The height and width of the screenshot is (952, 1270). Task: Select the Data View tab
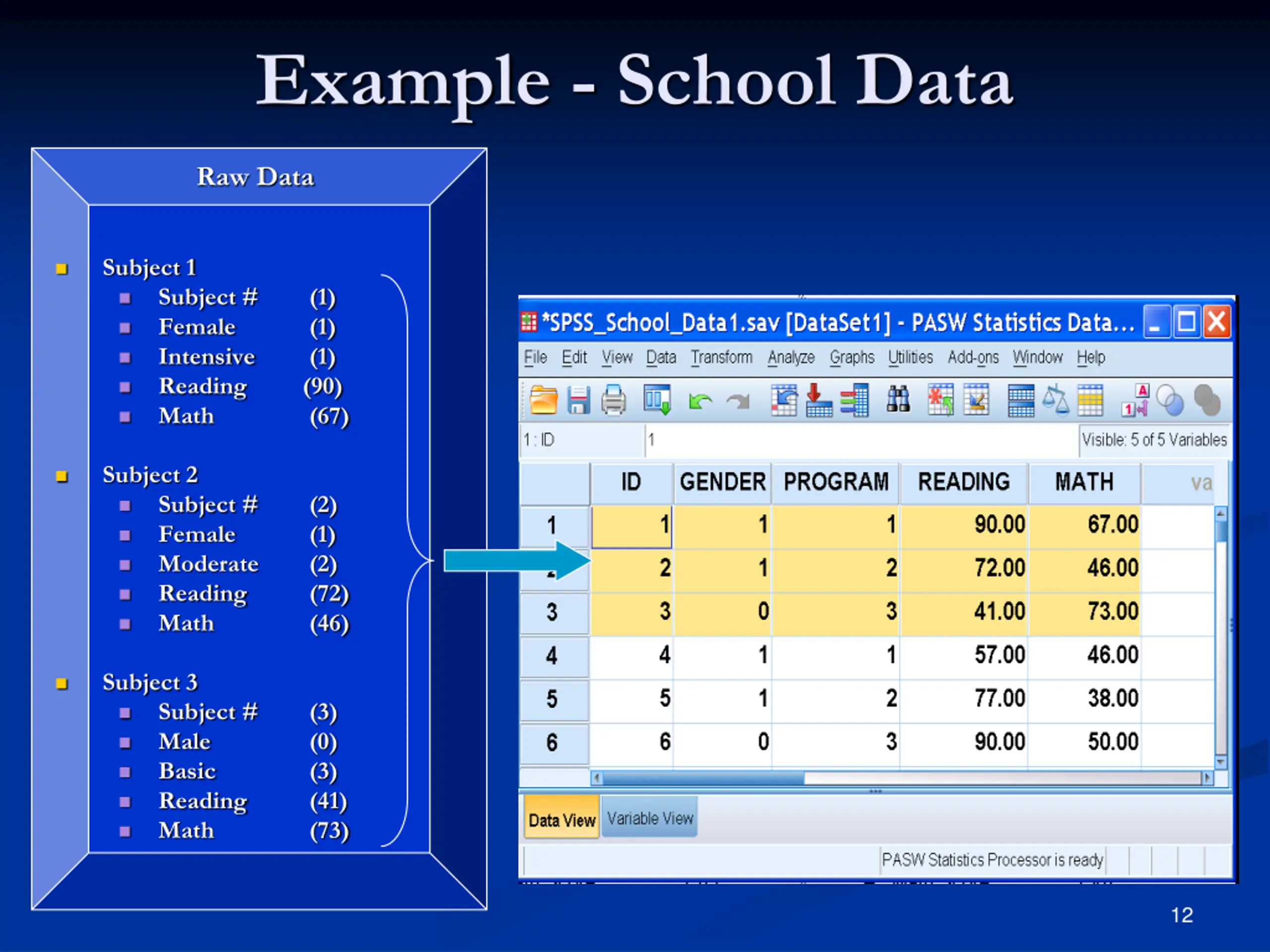(x=562, y=818)
